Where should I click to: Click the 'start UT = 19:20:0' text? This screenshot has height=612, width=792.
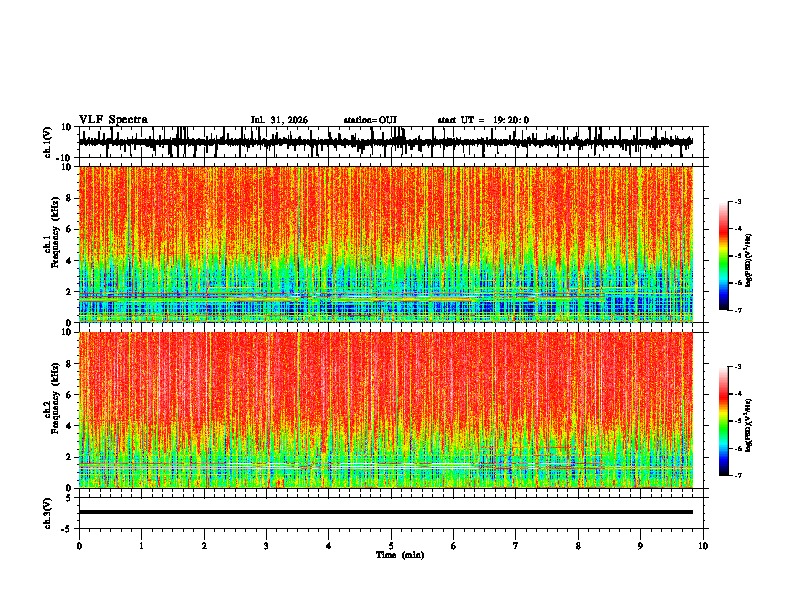point(483,120)
